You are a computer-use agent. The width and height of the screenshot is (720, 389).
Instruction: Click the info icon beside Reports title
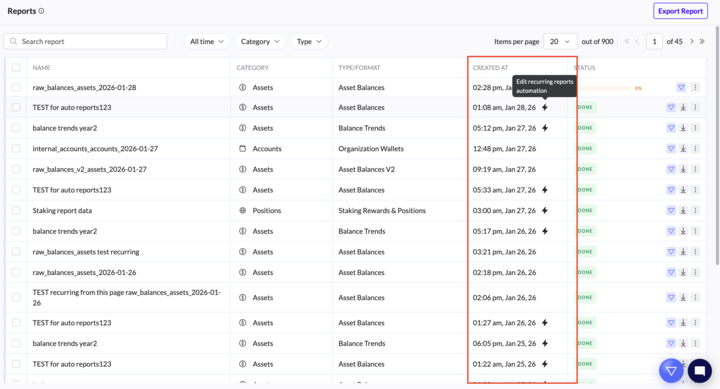(41, 11)
